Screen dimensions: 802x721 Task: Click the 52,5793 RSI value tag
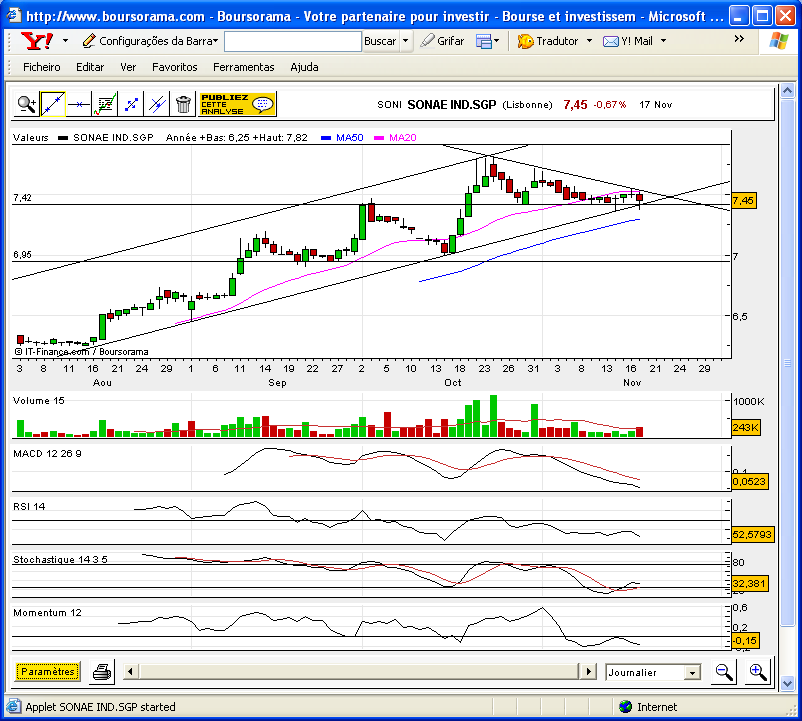(752, 535)
